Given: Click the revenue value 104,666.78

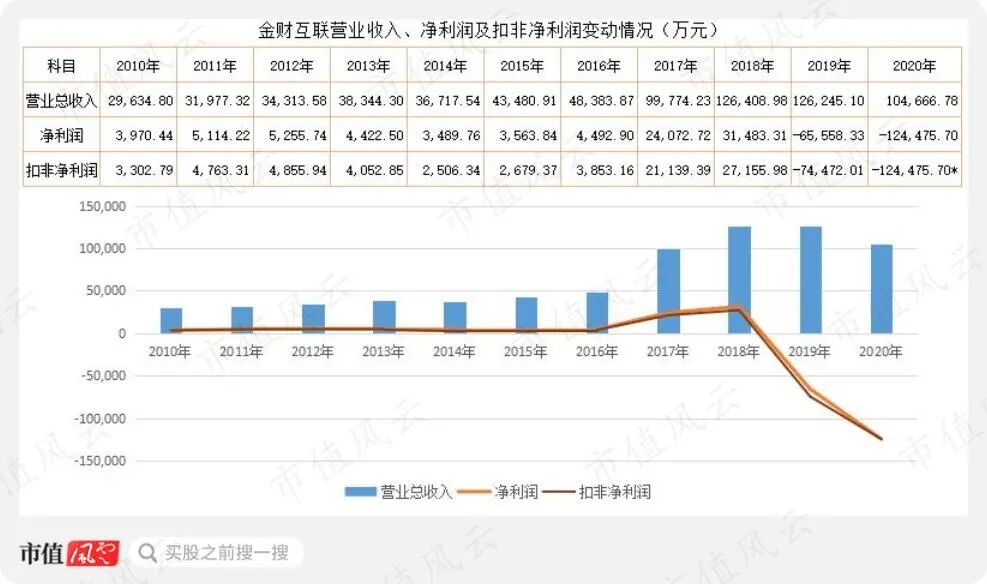Looking at the screenshot, I should 922,101.
